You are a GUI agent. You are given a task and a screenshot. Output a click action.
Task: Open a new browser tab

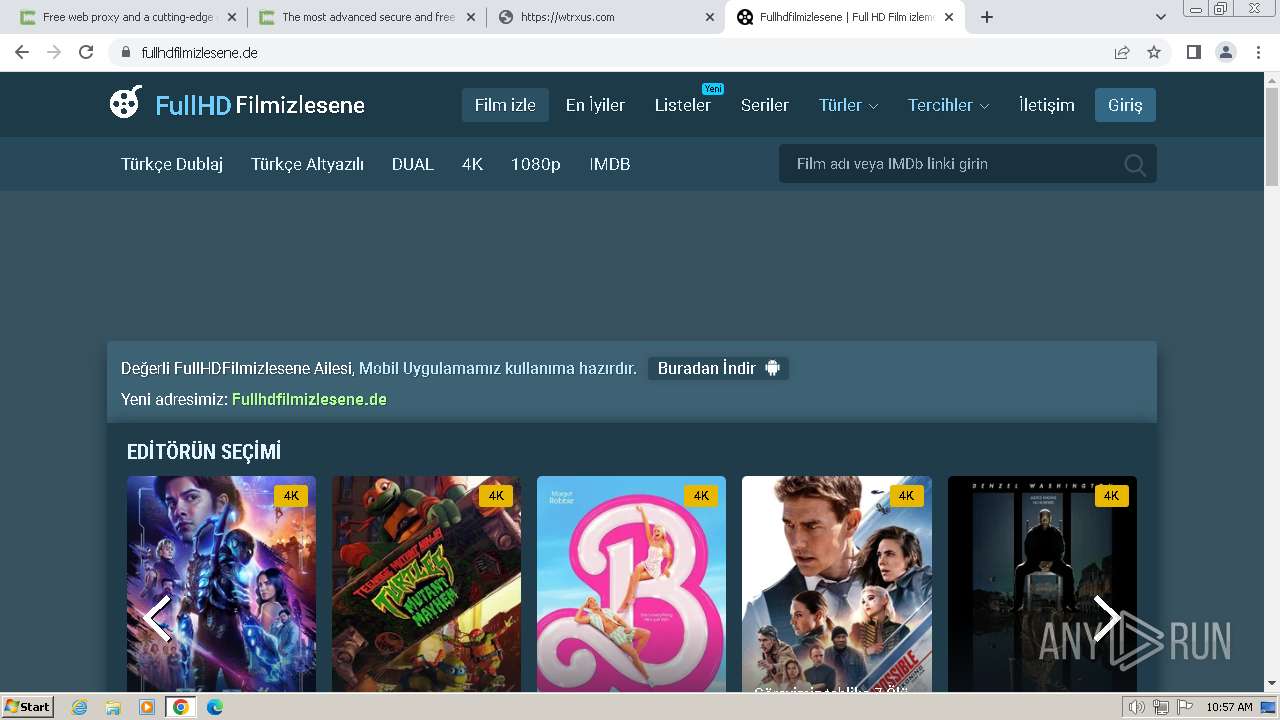point(987,17)
